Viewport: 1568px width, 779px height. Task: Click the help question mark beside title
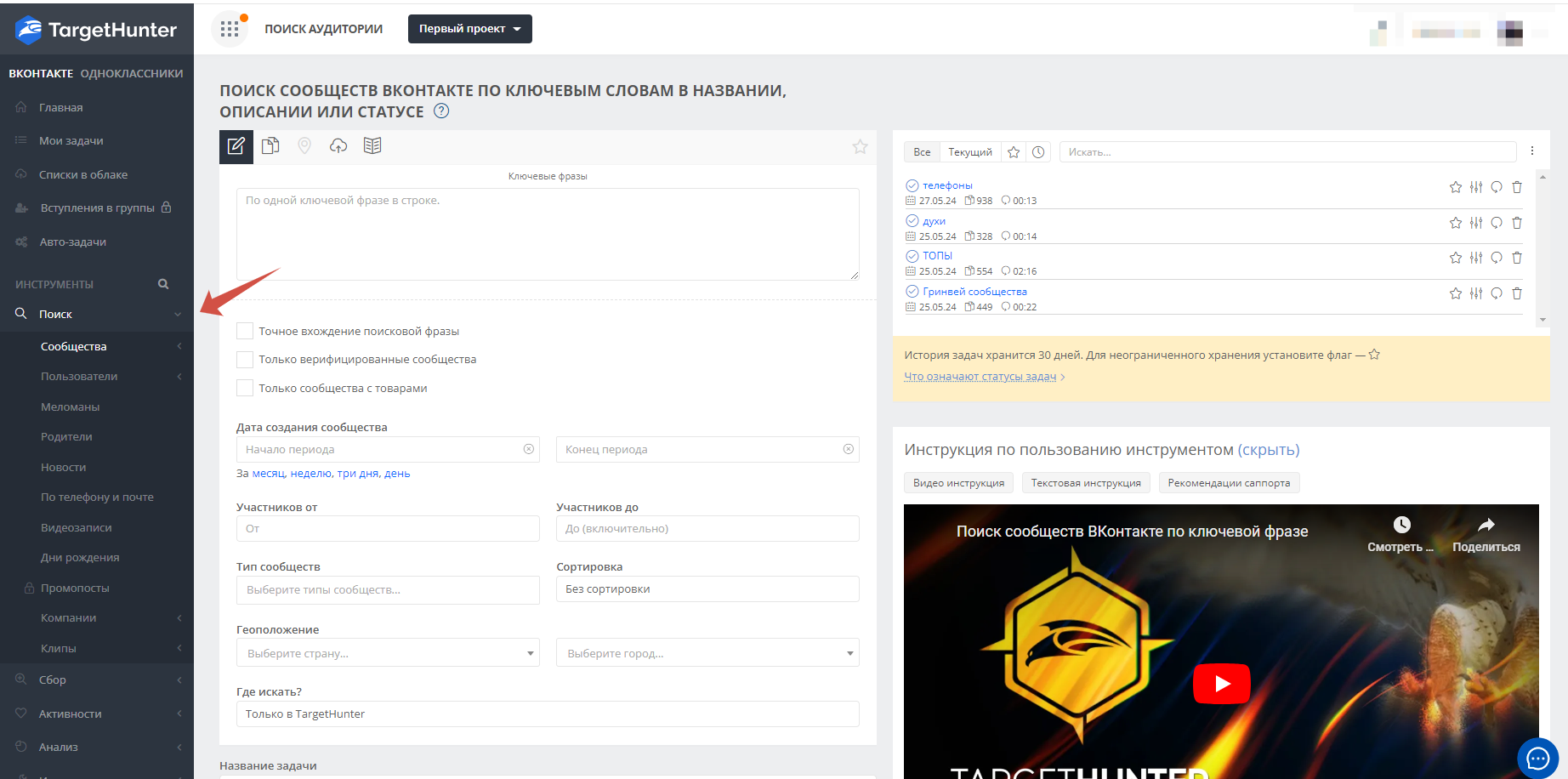[441, 111]
